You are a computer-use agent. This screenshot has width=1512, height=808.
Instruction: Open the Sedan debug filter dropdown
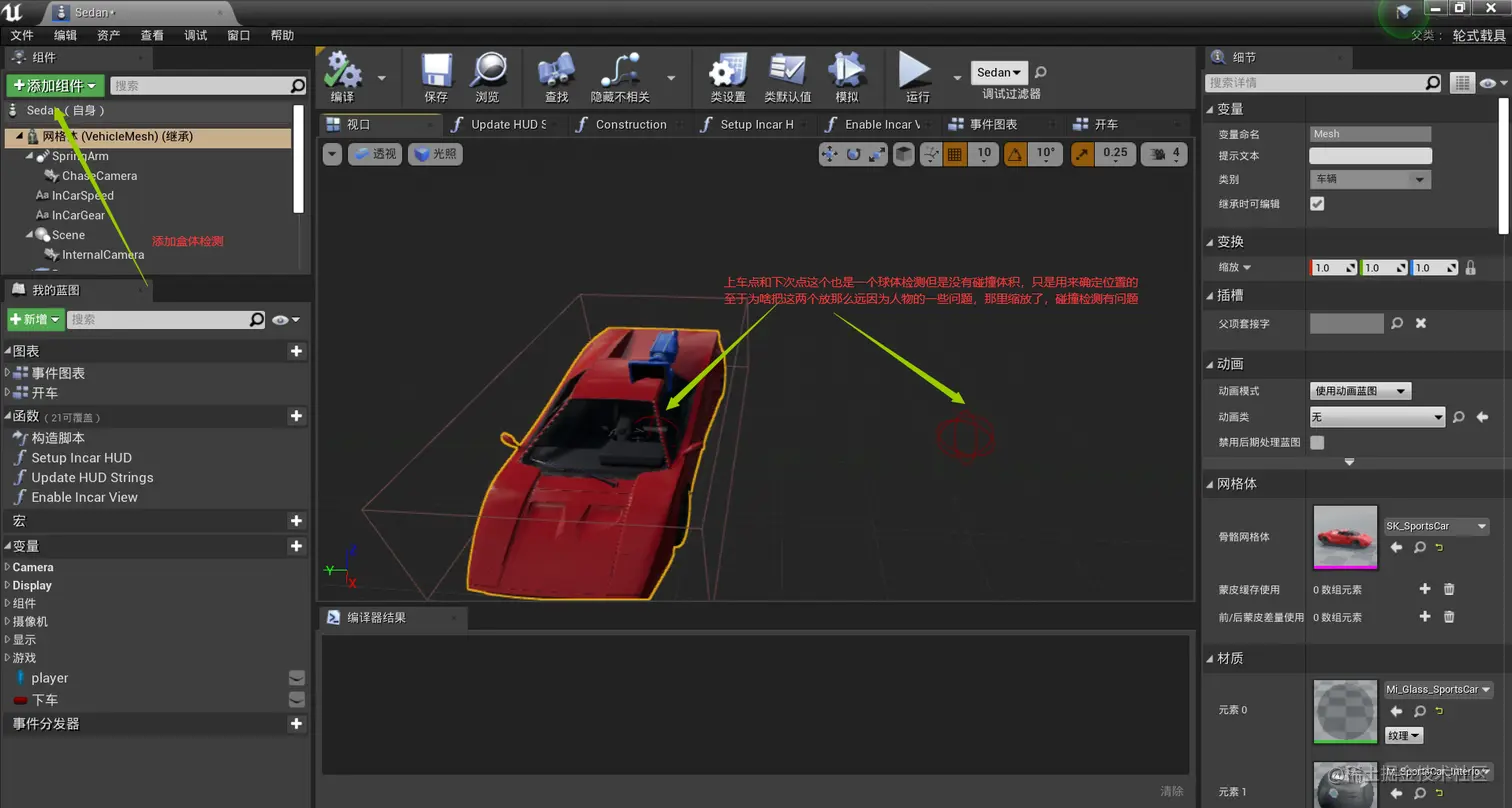1000,72
